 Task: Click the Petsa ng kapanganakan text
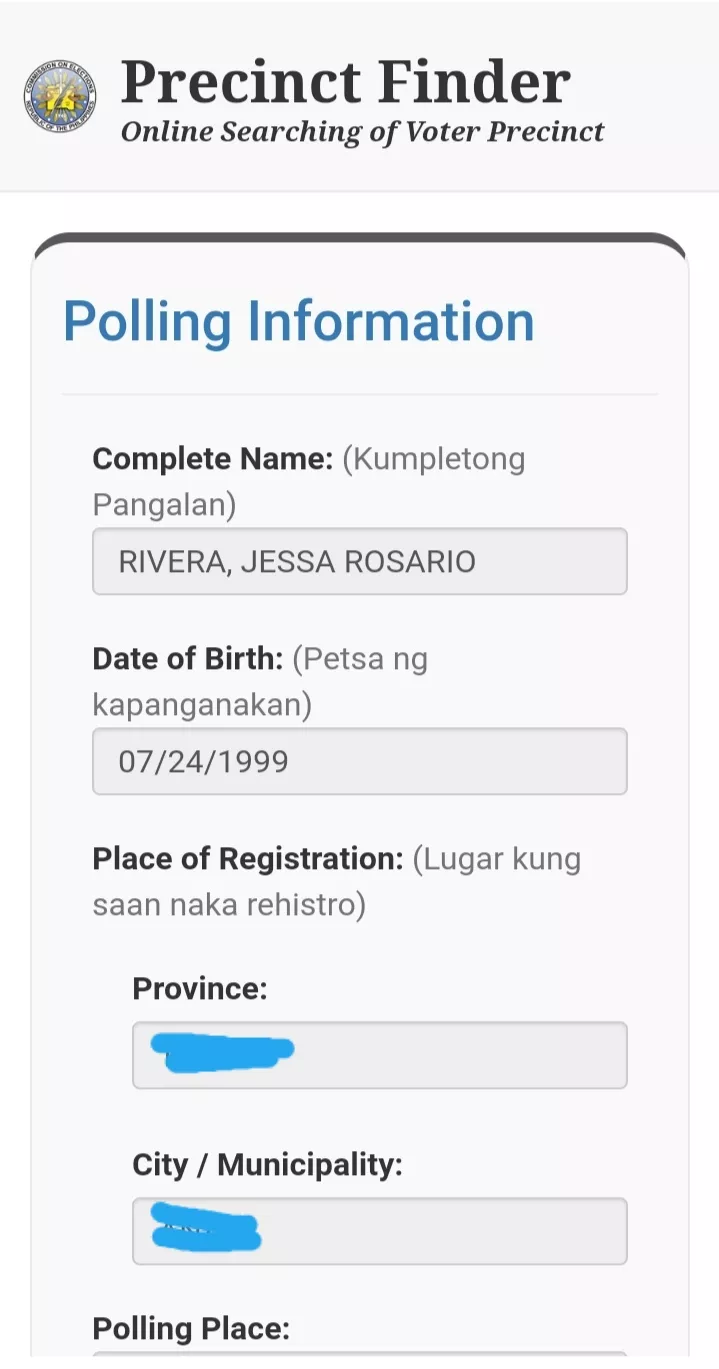coord(260,682)
